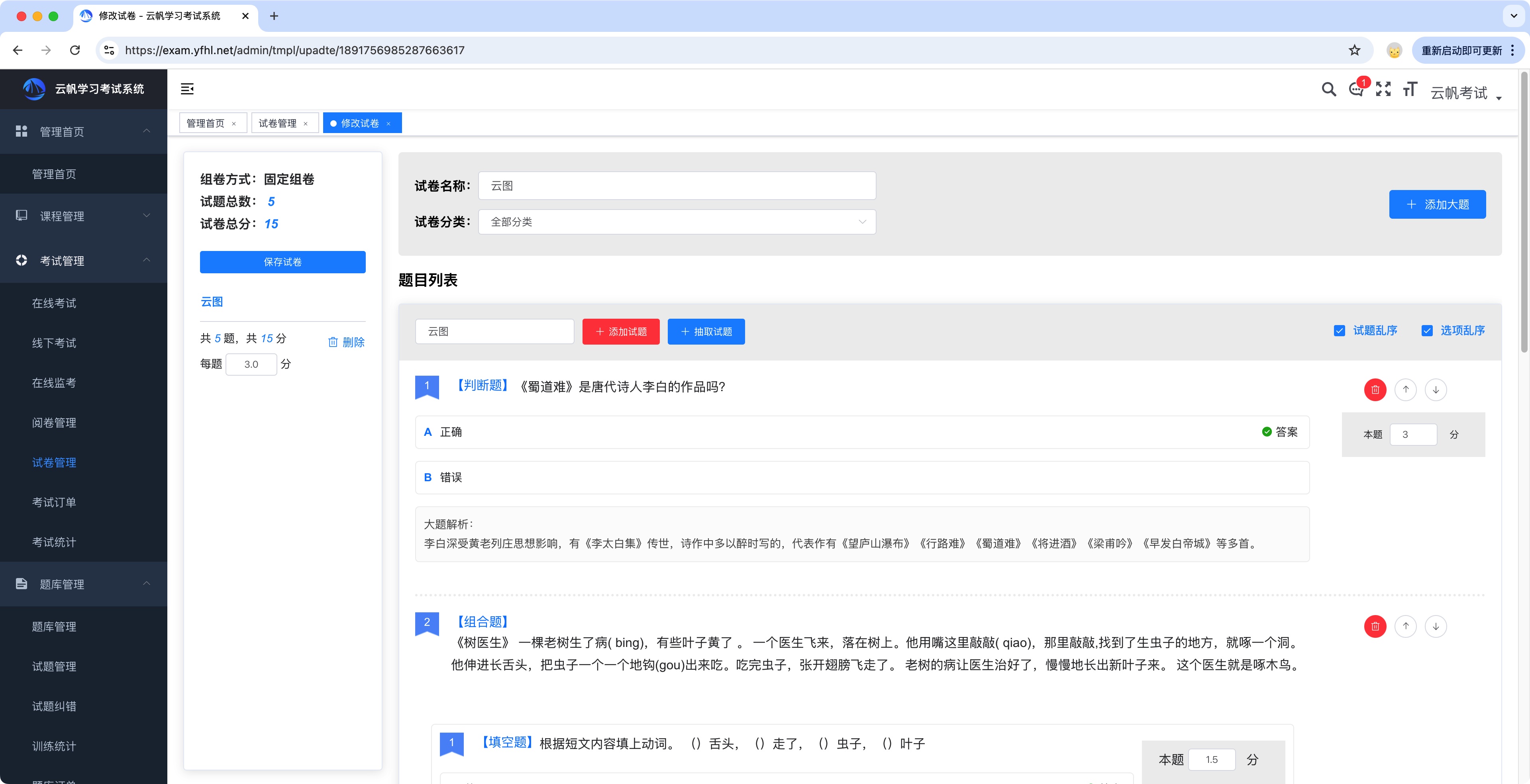
Task: Open the browser tab list chevron
Action: [1513, 16]
